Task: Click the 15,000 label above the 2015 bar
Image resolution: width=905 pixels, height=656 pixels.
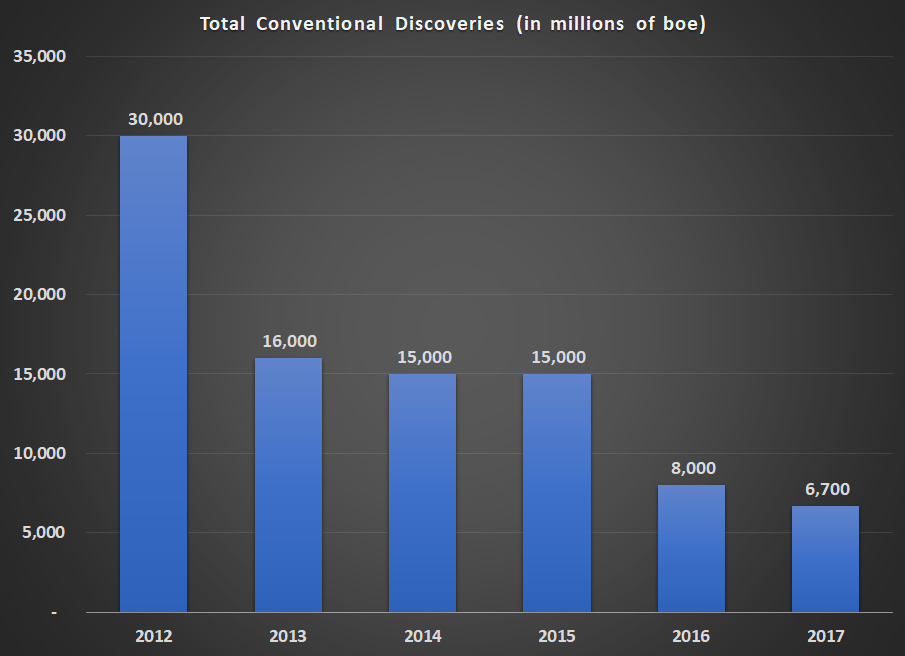Action: click(x=557, y=357)
